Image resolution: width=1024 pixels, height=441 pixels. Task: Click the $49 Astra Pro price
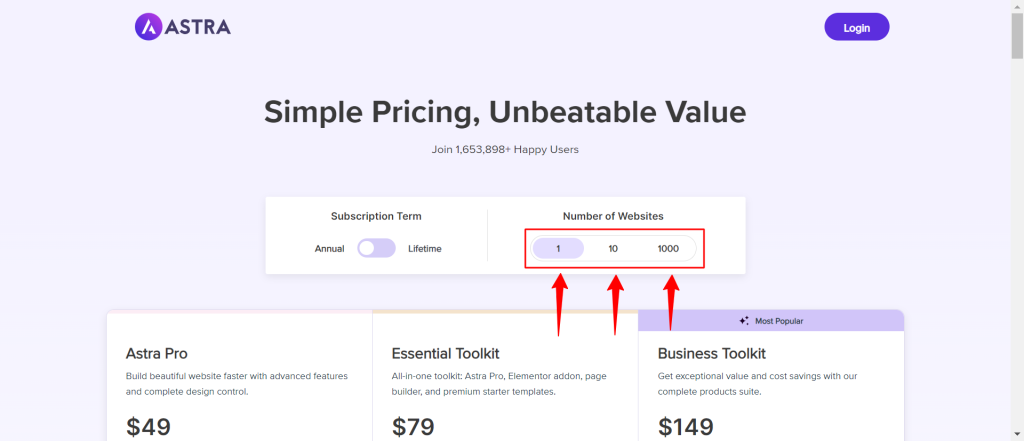point(148,427)
